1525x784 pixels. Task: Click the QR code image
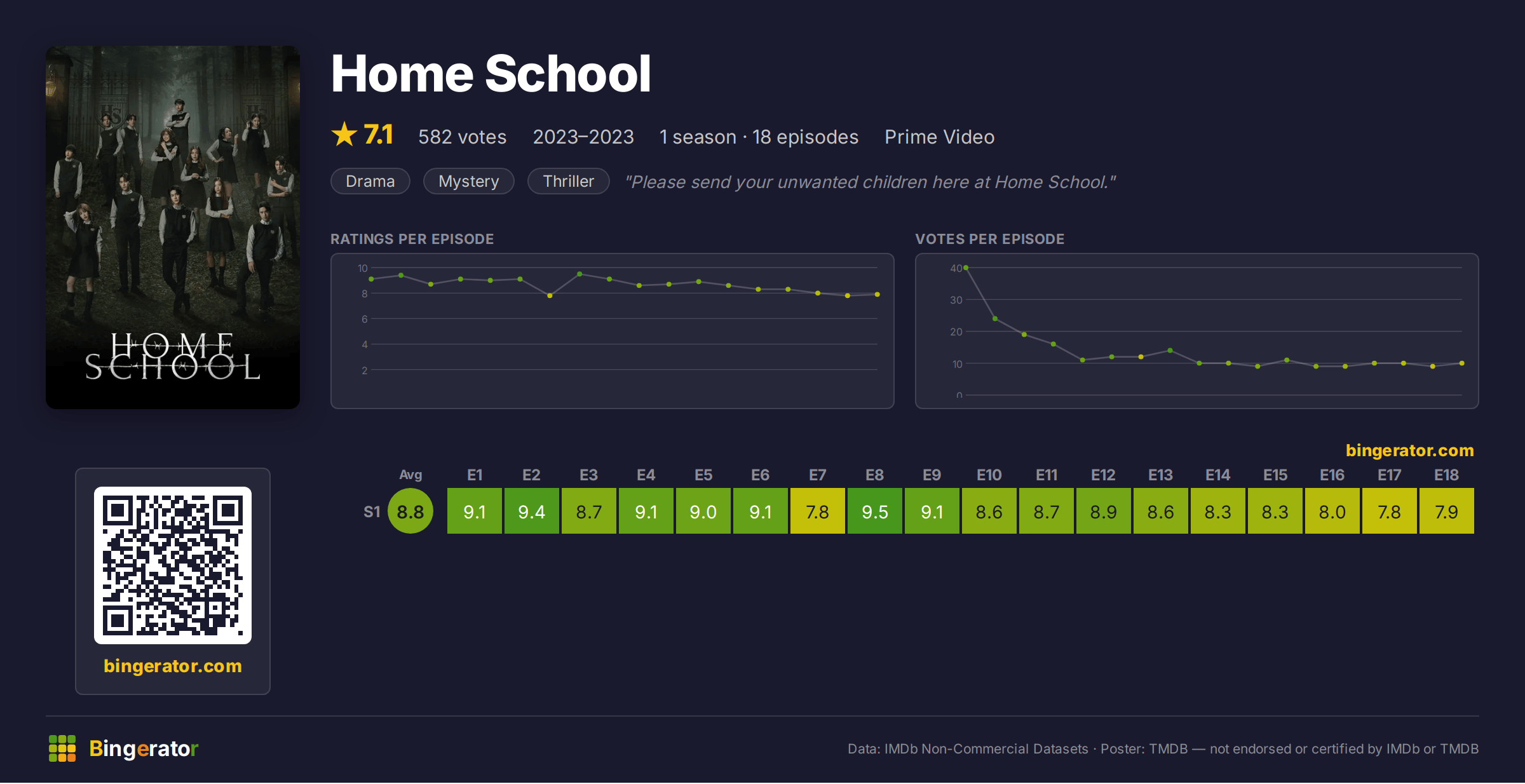[x=173, y=565]
